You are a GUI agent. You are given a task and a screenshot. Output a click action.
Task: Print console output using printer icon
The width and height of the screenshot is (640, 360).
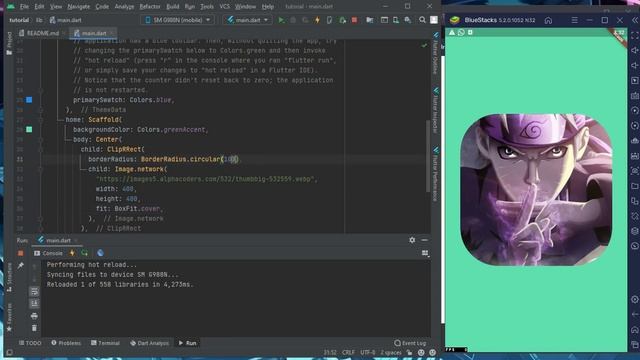[x=34, y=316]
